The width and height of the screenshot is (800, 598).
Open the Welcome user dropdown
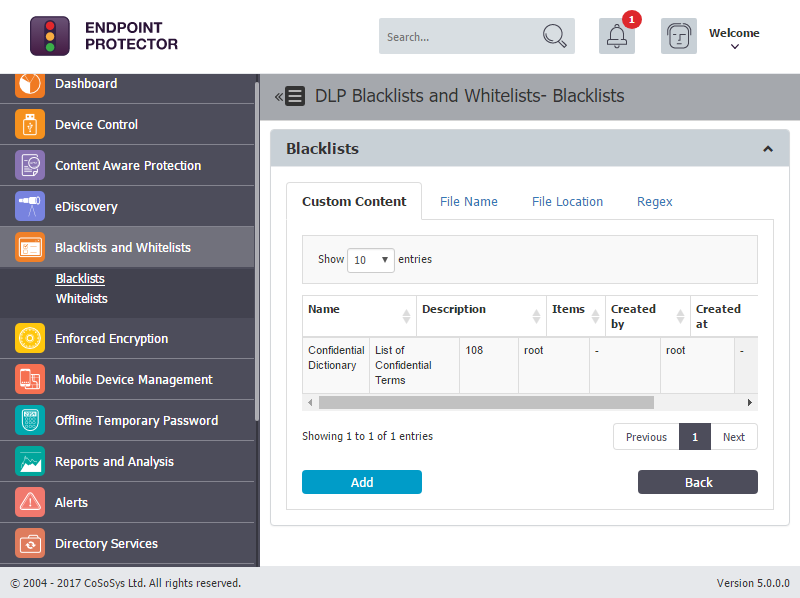(x=734, y=38)
